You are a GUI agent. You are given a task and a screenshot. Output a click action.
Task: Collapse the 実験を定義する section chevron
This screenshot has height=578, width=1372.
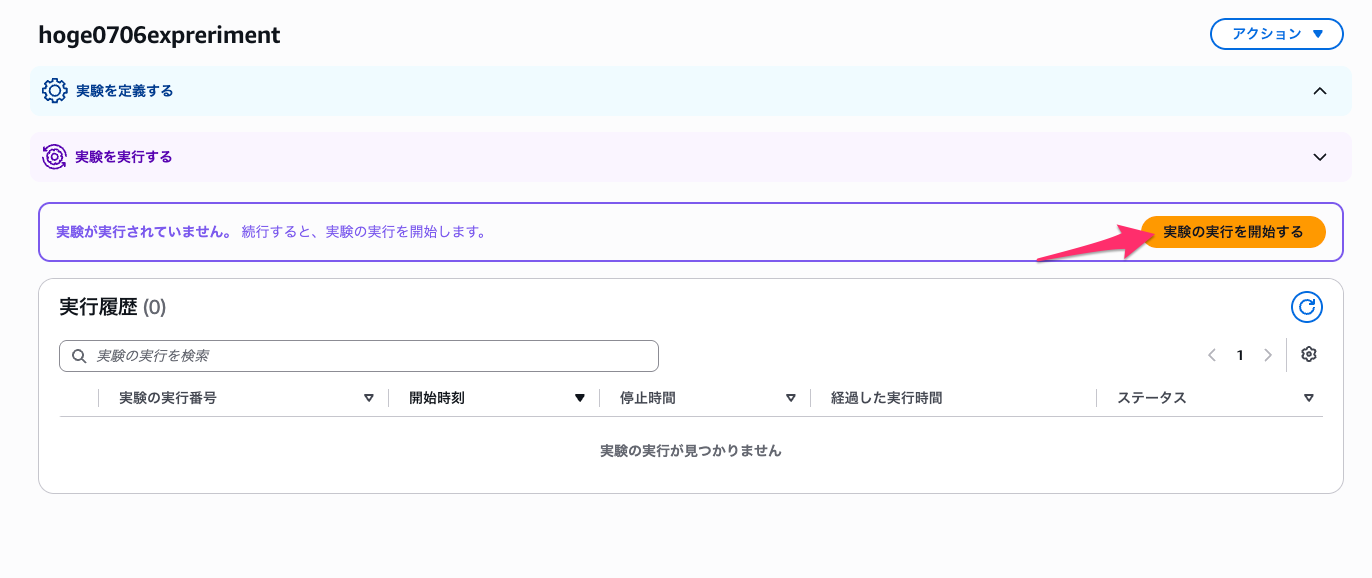coord(1320,91)
